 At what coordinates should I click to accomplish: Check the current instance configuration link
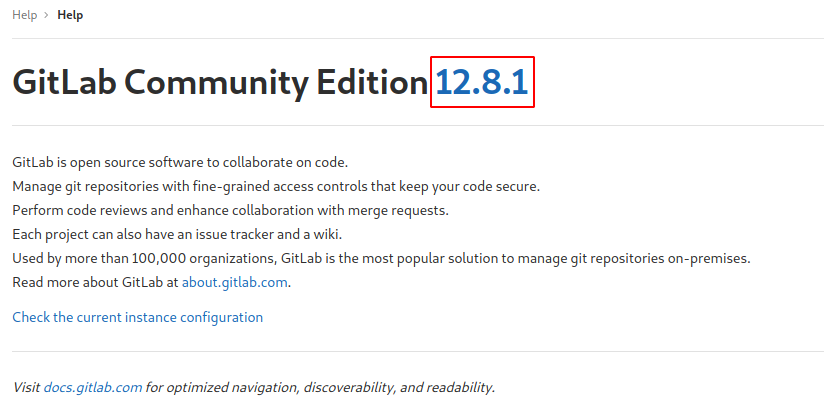tap(138, 317)
